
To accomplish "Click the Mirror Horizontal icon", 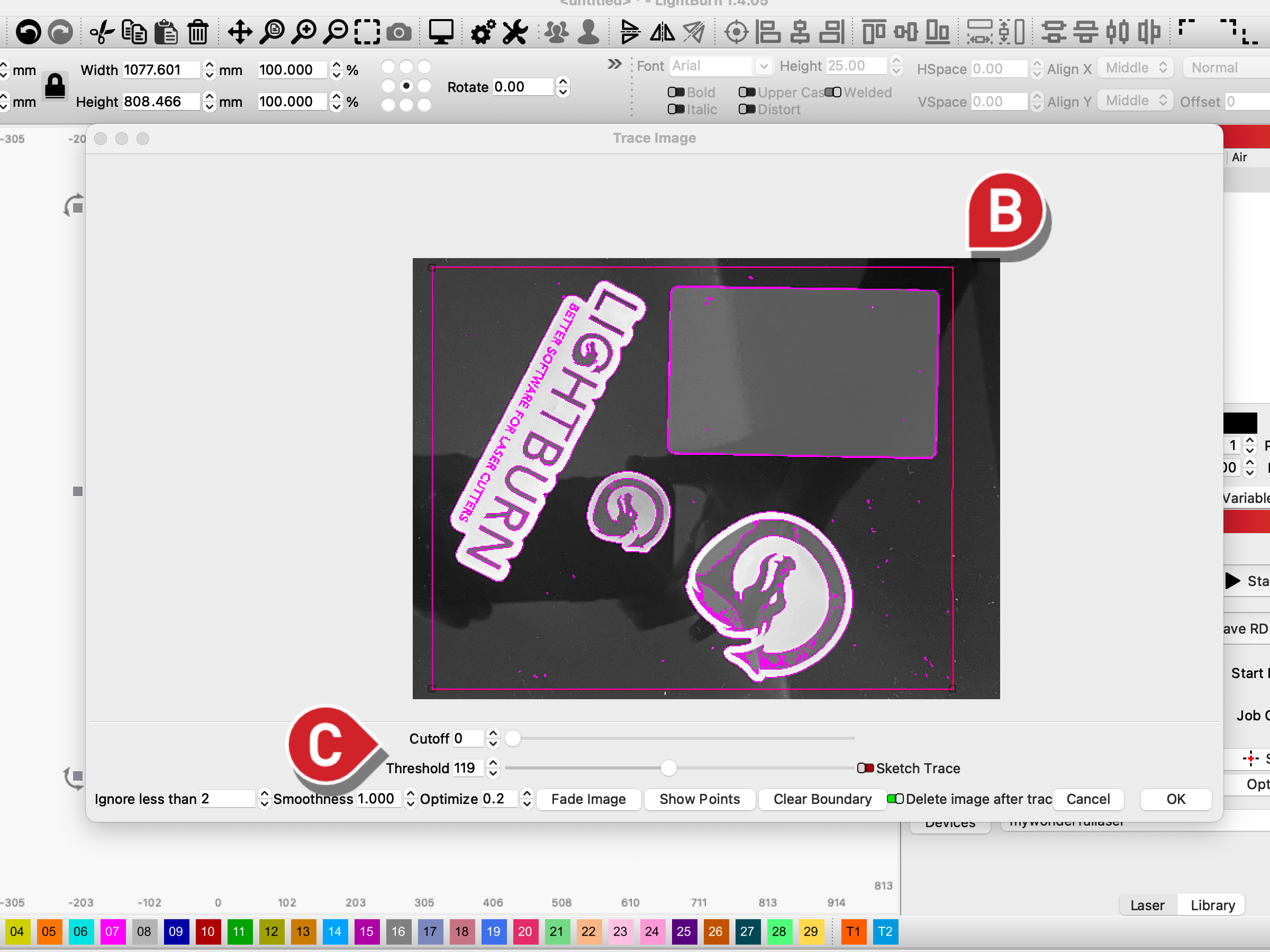I will (662, 32).
